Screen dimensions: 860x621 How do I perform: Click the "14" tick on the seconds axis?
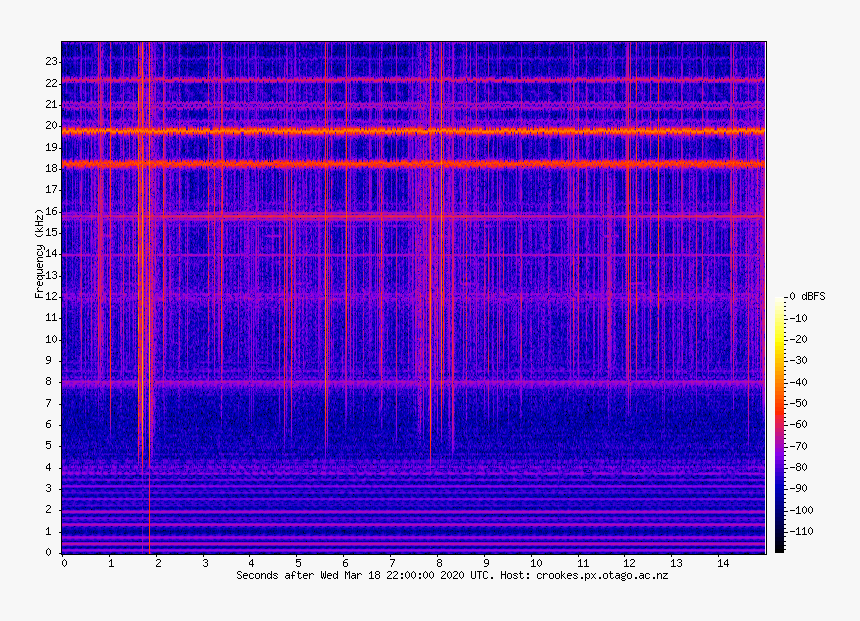tap(723, 563)
